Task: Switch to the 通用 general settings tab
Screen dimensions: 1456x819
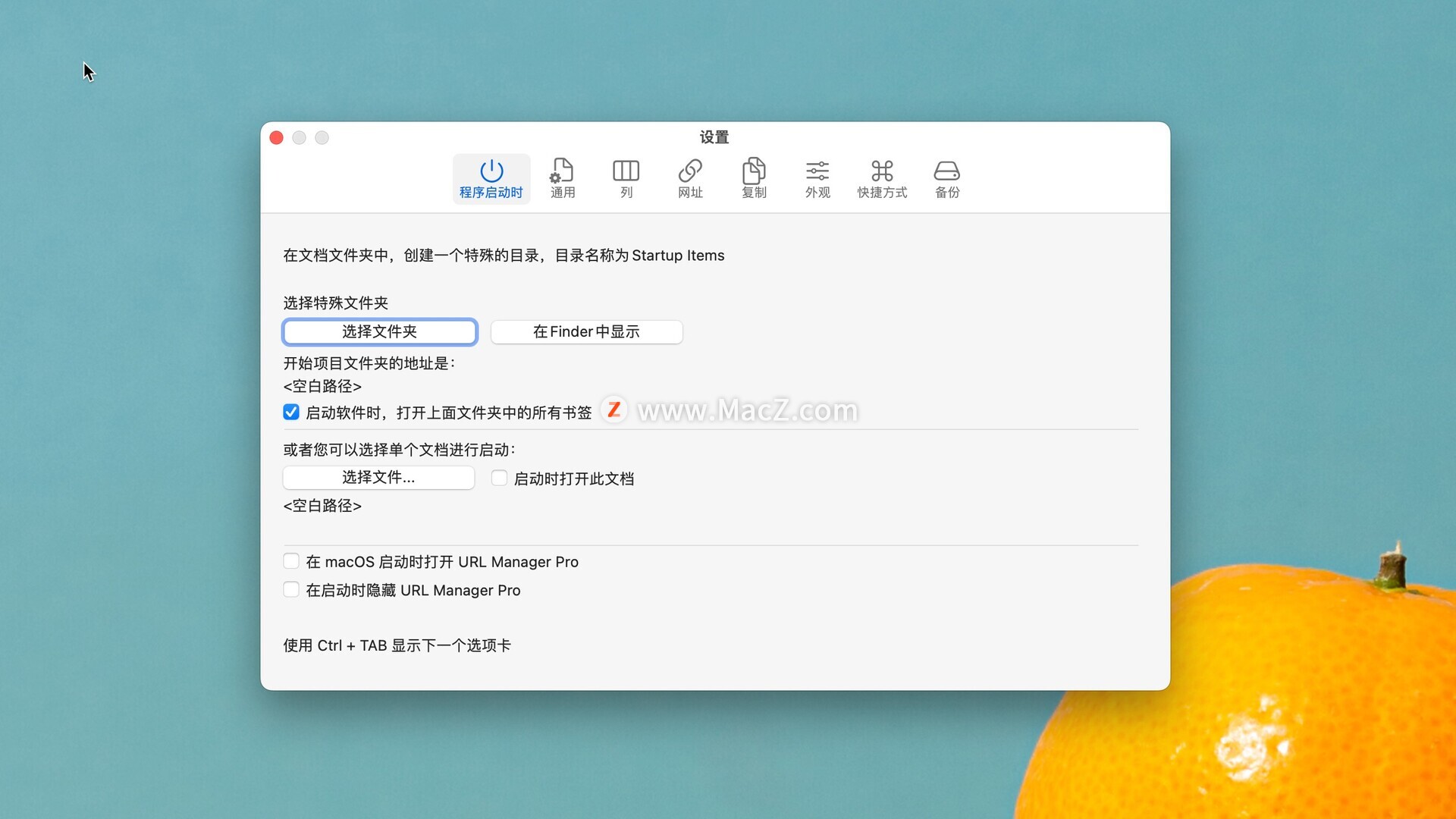Action: point(563,179)
